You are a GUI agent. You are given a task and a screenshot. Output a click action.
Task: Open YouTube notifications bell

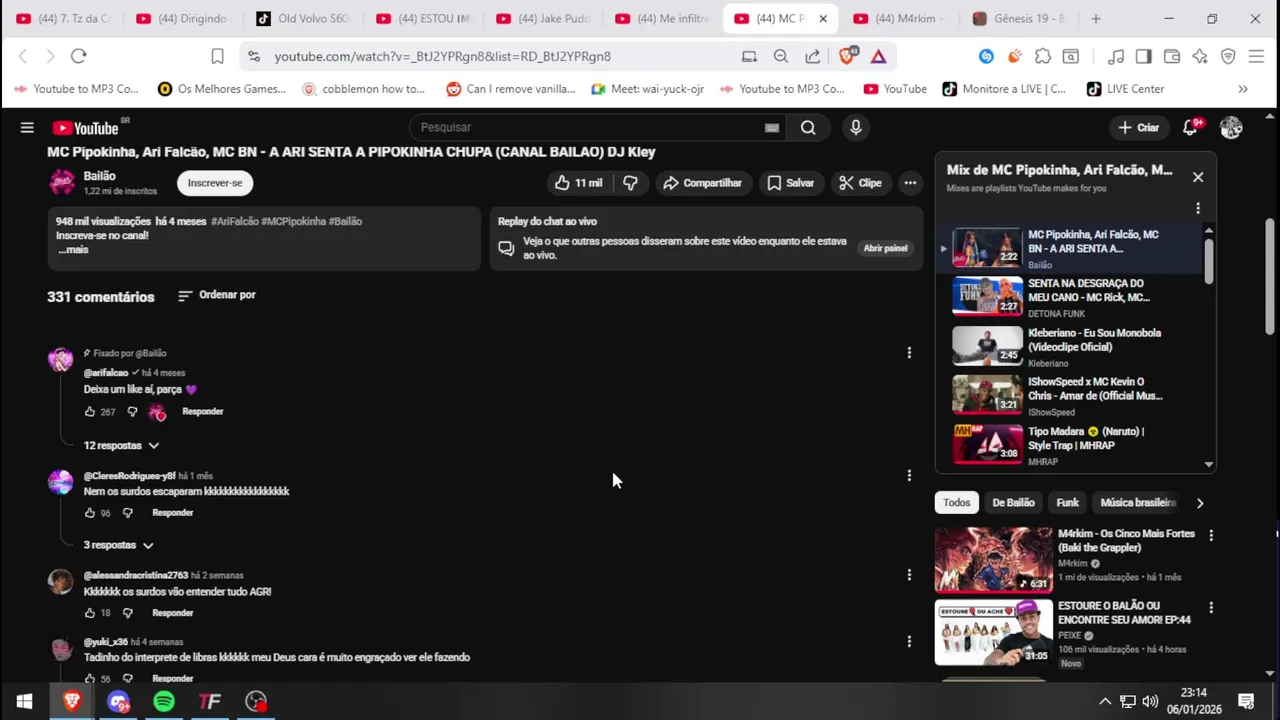pos(1191,127)
